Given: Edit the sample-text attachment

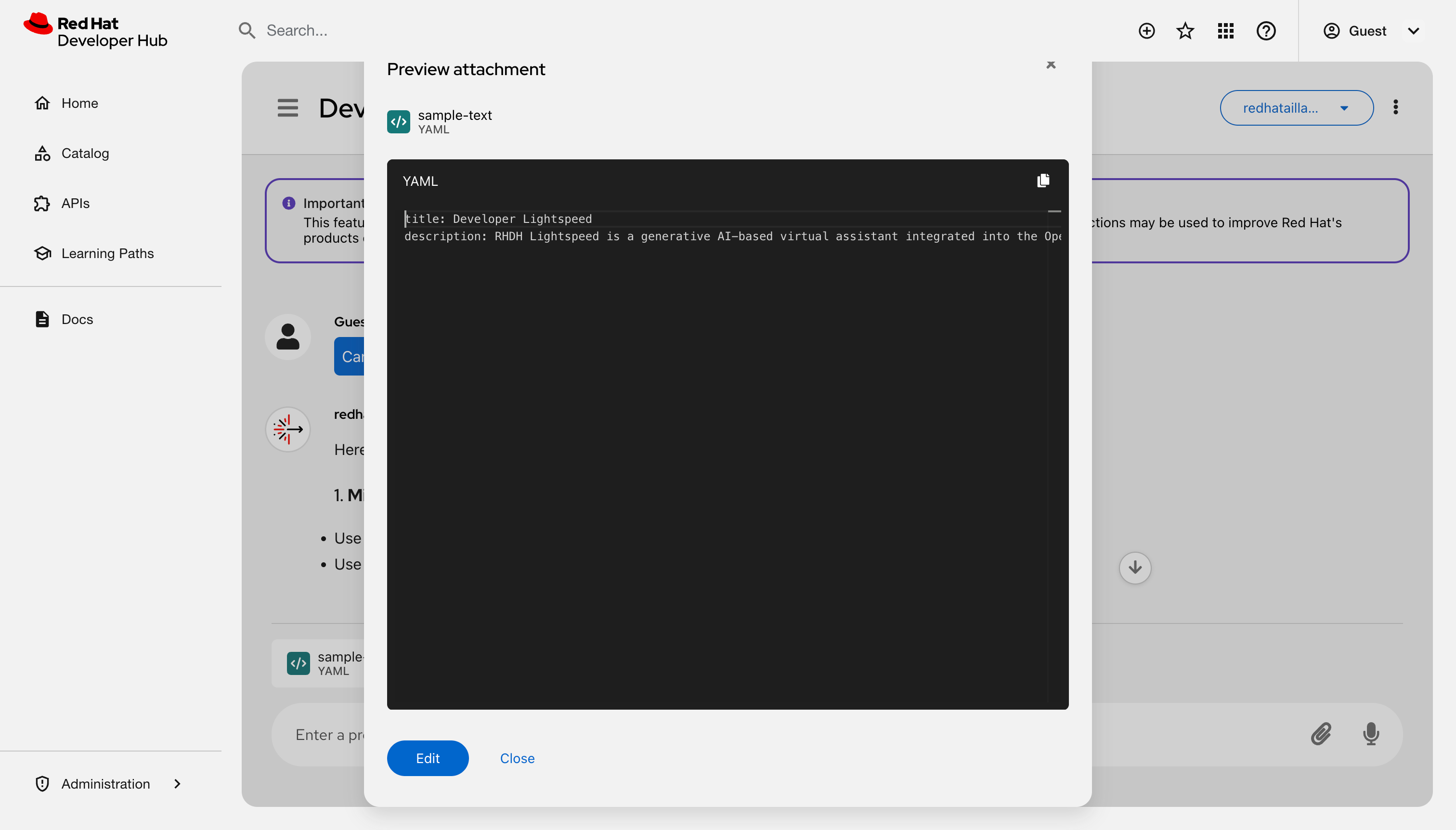Looking at the screenshot, I should 428,758.
